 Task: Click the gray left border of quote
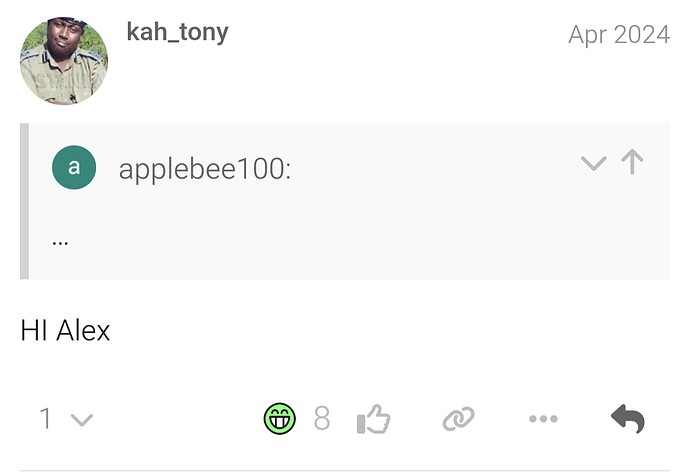click(x=24, y=201)
